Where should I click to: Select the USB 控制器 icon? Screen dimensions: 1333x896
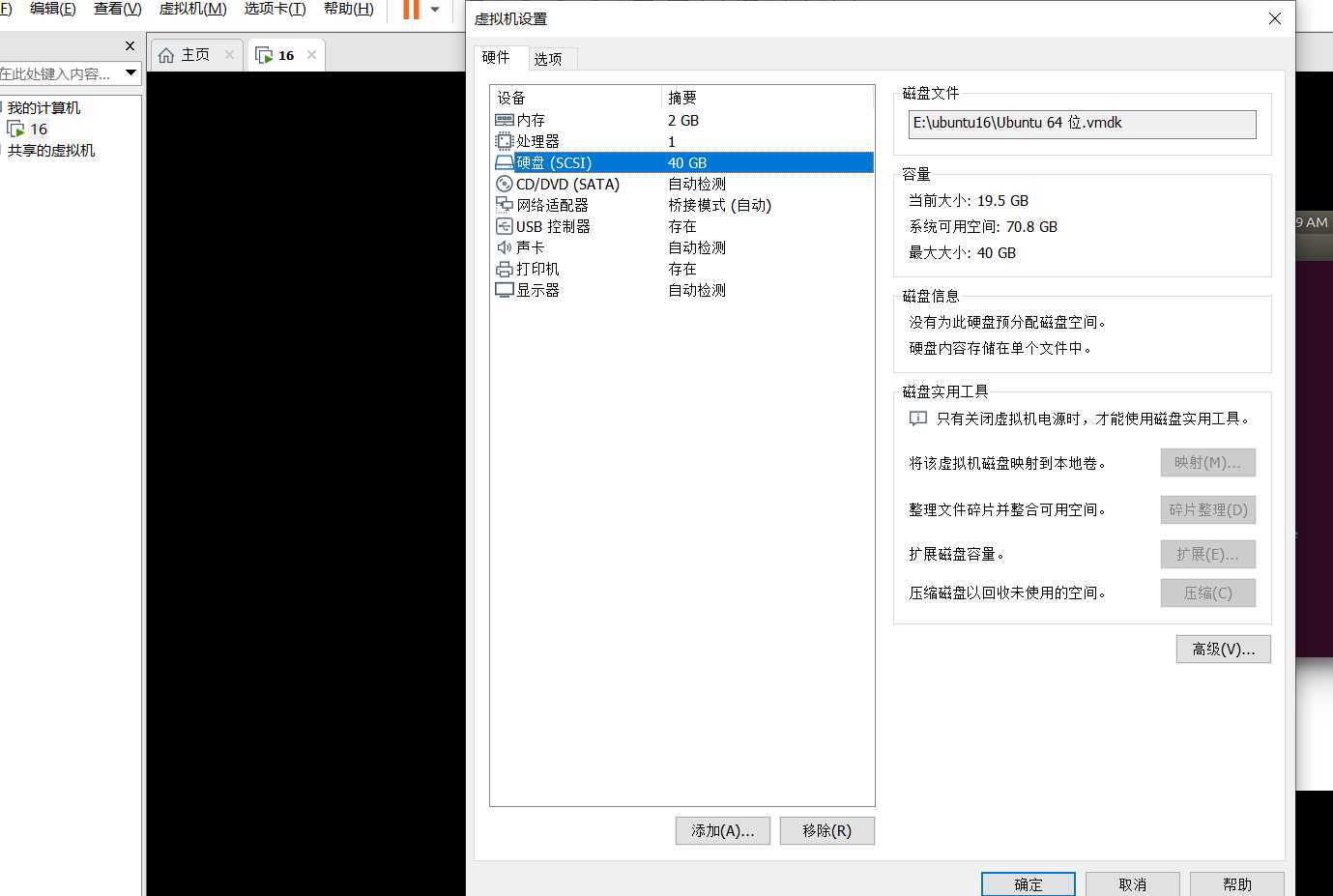click(504, 226)
